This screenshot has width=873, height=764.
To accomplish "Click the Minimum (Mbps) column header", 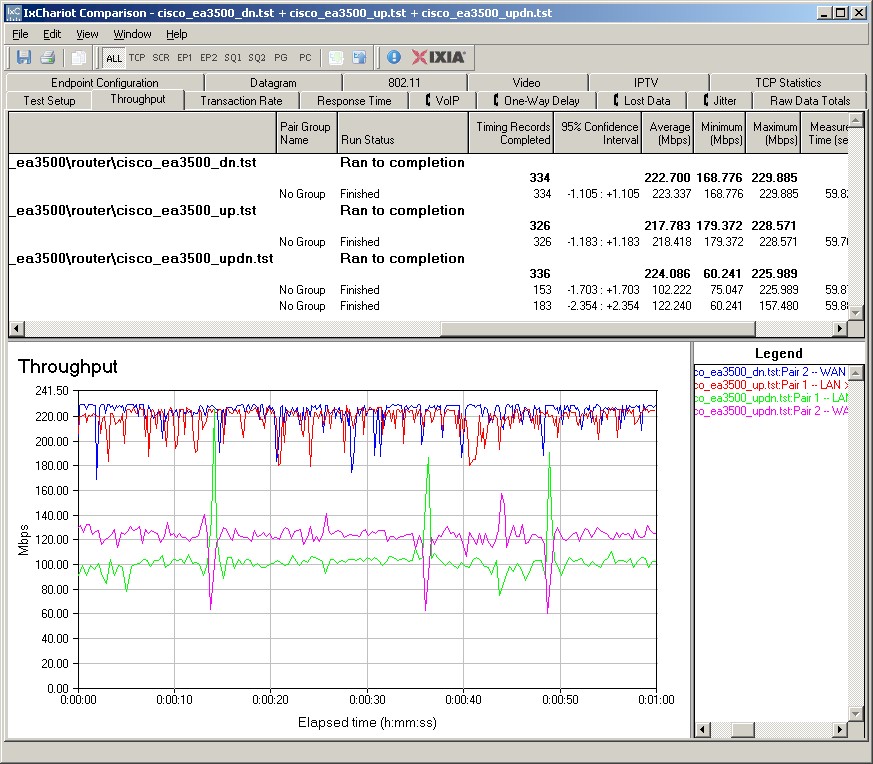I will pyautogui.click(x=719, y=133).
